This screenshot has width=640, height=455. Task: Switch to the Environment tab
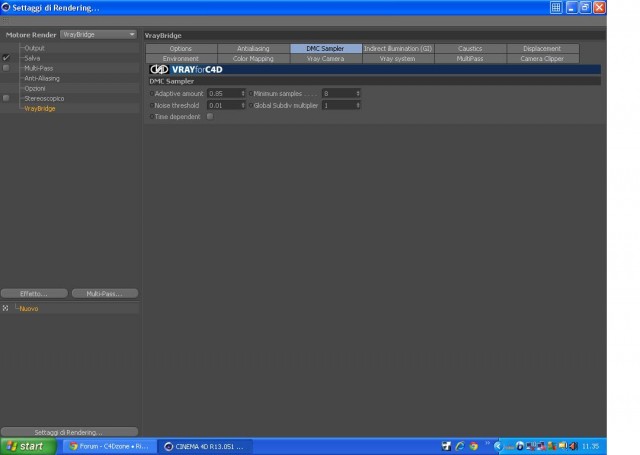pyautogui.click(x=181, y=59)
